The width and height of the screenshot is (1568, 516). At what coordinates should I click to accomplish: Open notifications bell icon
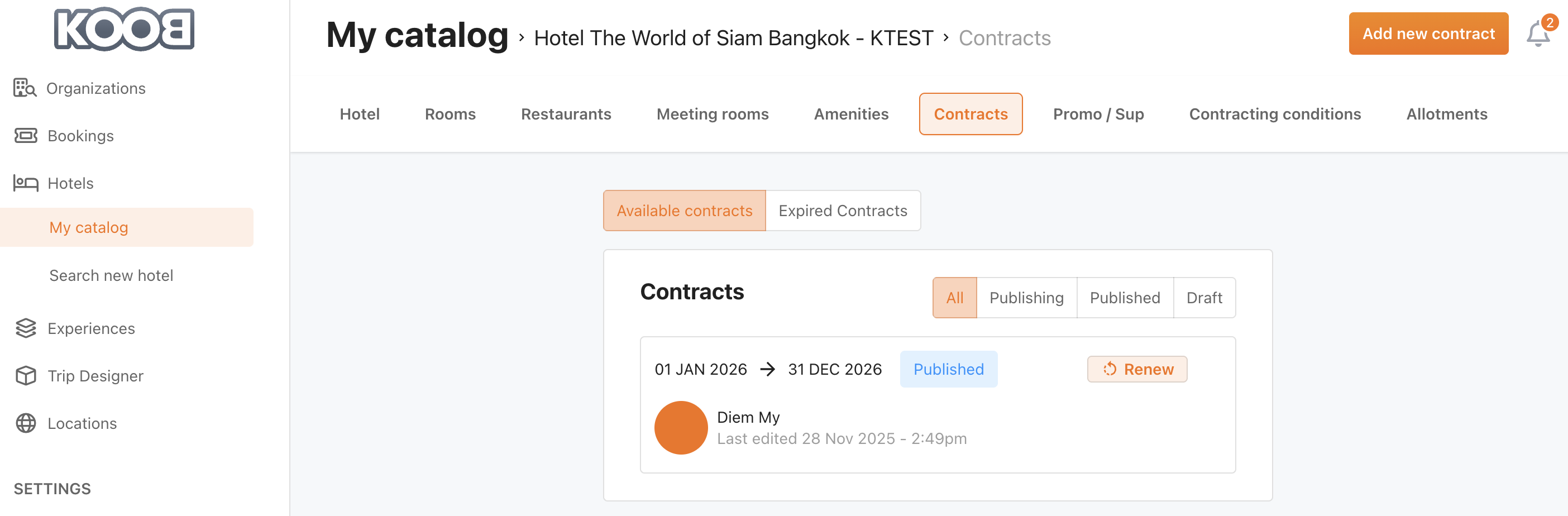coord(1537,34)
